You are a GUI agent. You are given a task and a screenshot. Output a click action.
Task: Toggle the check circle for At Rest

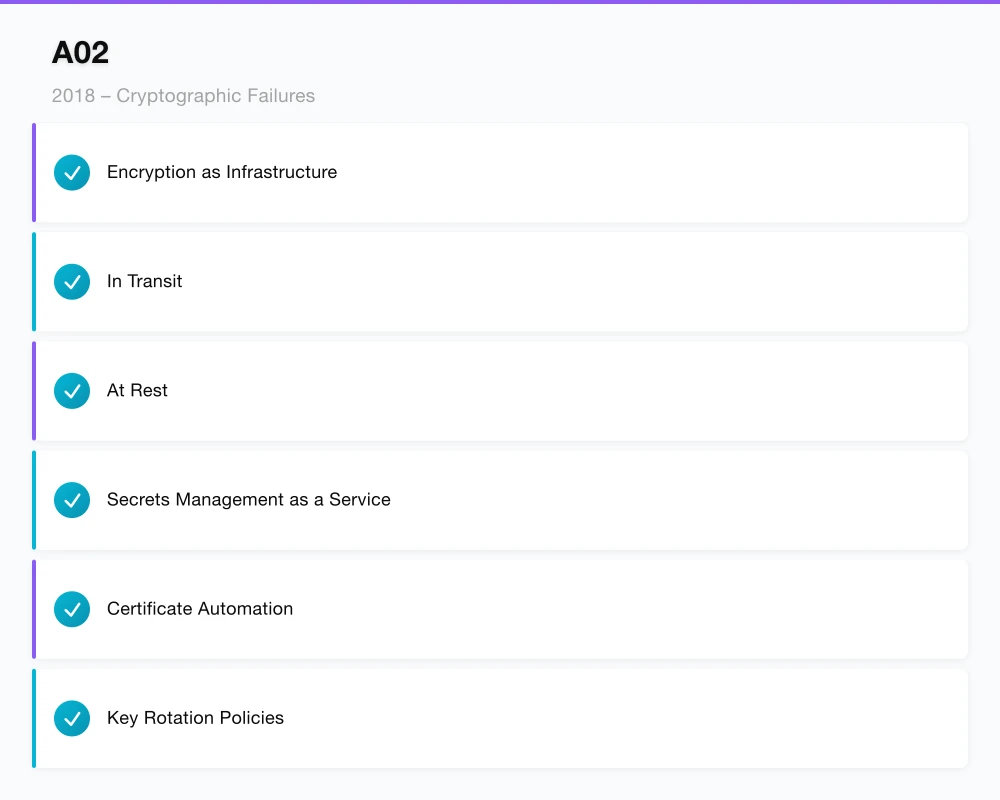(x=72, y=391)
